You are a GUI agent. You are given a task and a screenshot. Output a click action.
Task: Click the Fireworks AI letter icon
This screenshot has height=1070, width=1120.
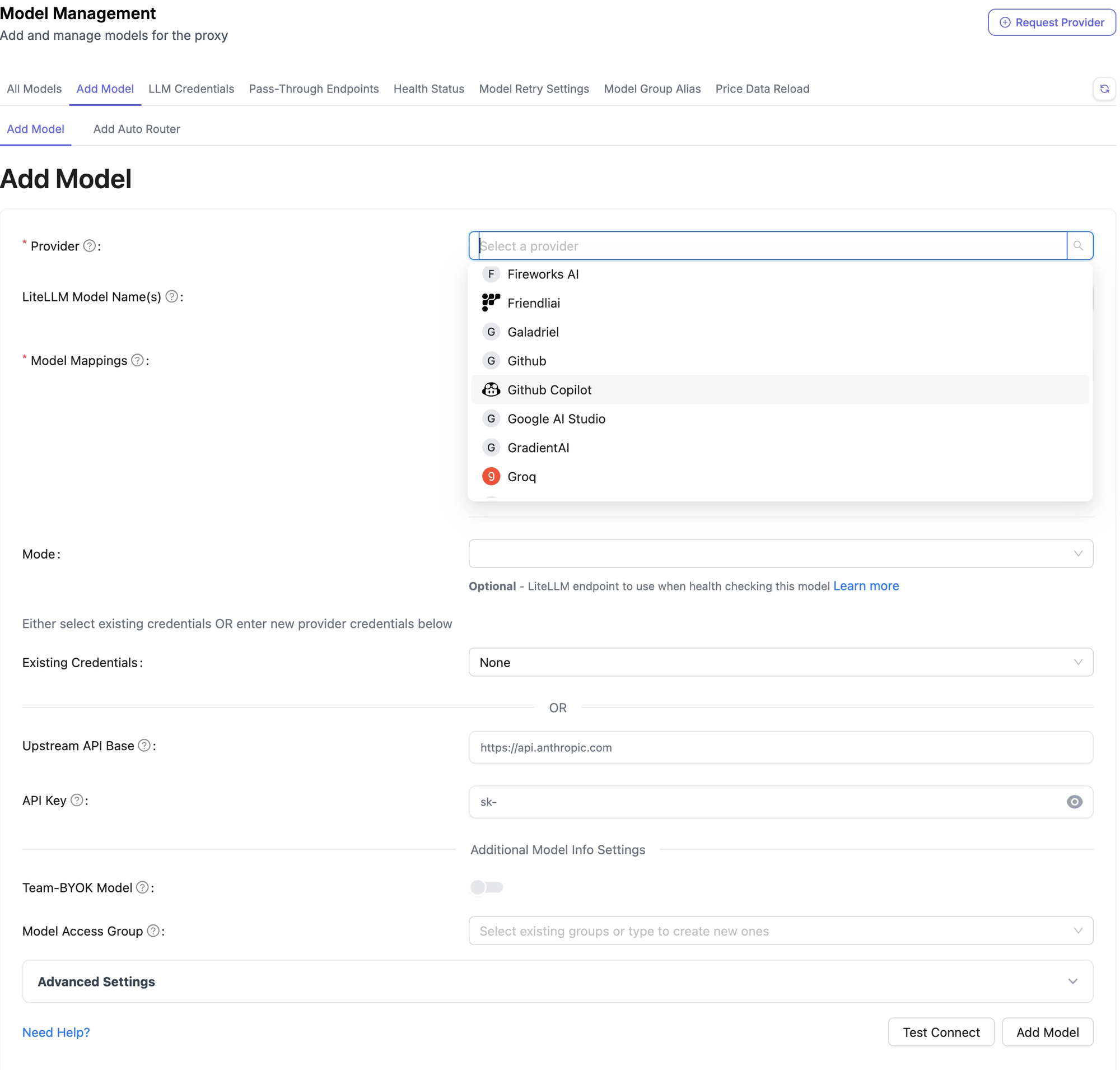click(491, 275)
